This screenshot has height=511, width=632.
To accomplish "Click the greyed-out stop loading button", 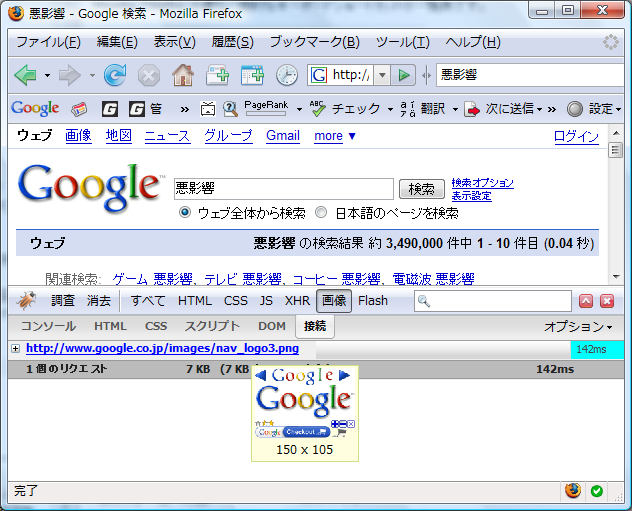I will [x=149, y=75].
